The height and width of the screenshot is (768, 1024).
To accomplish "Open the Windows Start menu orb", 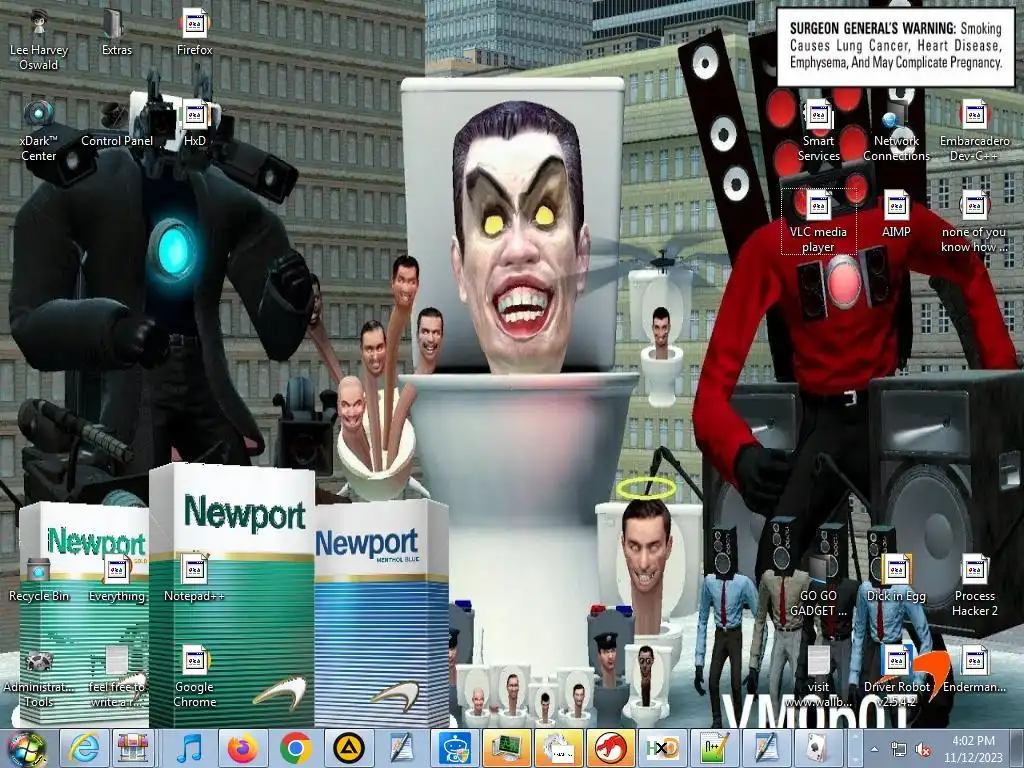I will coord(26,748).
